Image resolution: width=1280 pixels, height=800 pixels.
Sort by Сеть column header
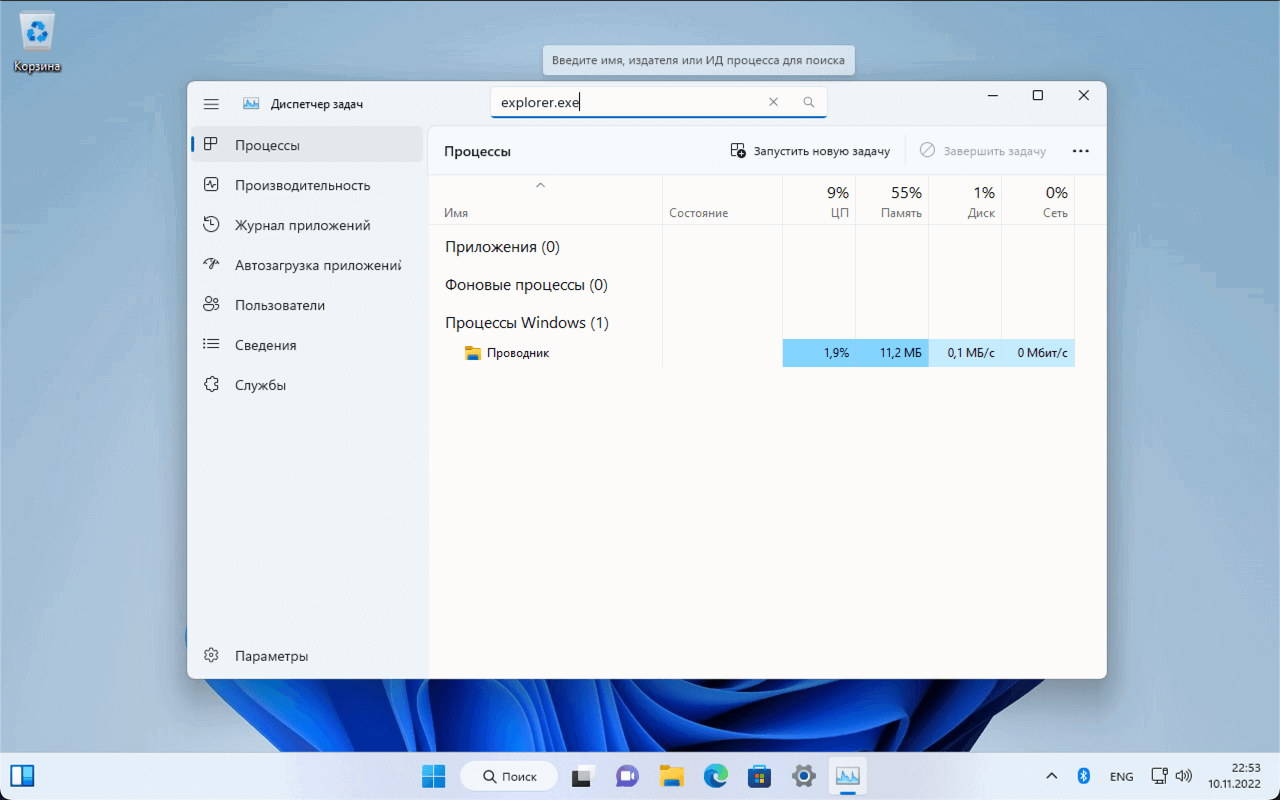(x=1038, y=200)
